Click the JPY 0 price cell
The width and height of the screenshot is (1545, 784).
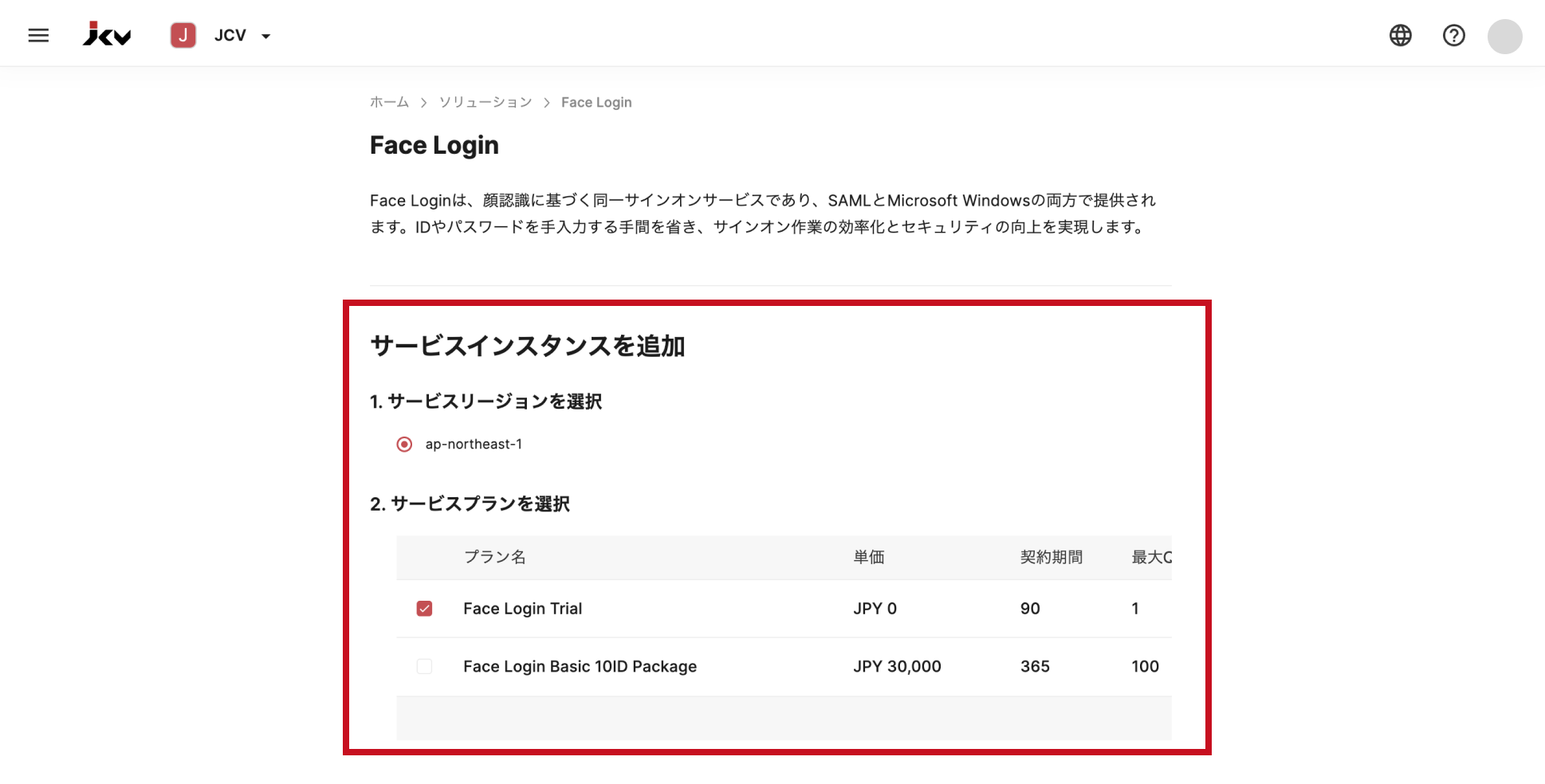(x=875, y=609)
